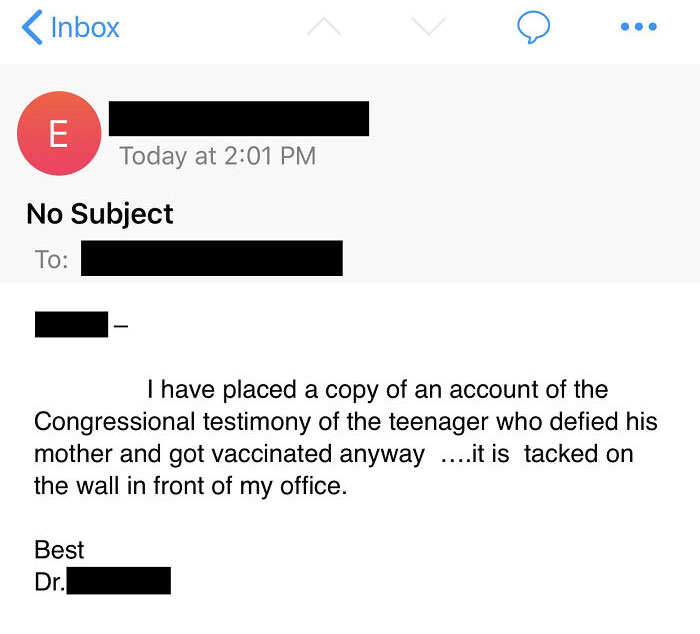The image size is (700, 634).
Task: Tap the redacted greeting name in body
Action: [71, 324]
